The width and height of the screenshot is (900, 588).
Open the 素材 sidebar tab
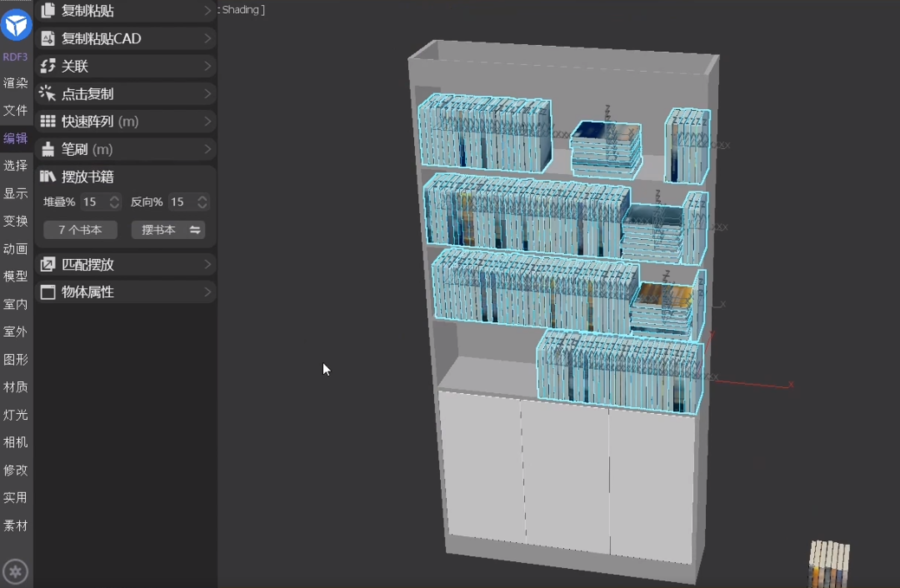point(15,525)
